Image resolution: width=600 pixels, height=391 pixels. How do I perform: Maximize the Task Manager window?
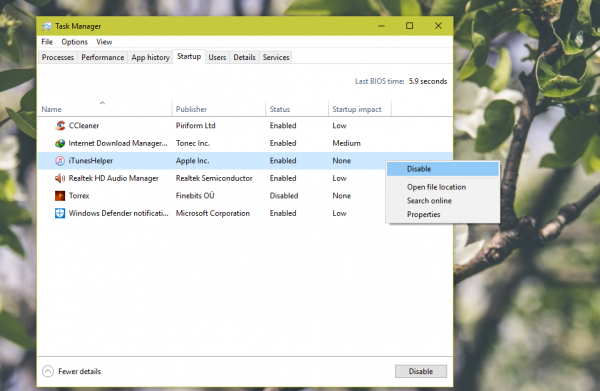tap(409, 26)
